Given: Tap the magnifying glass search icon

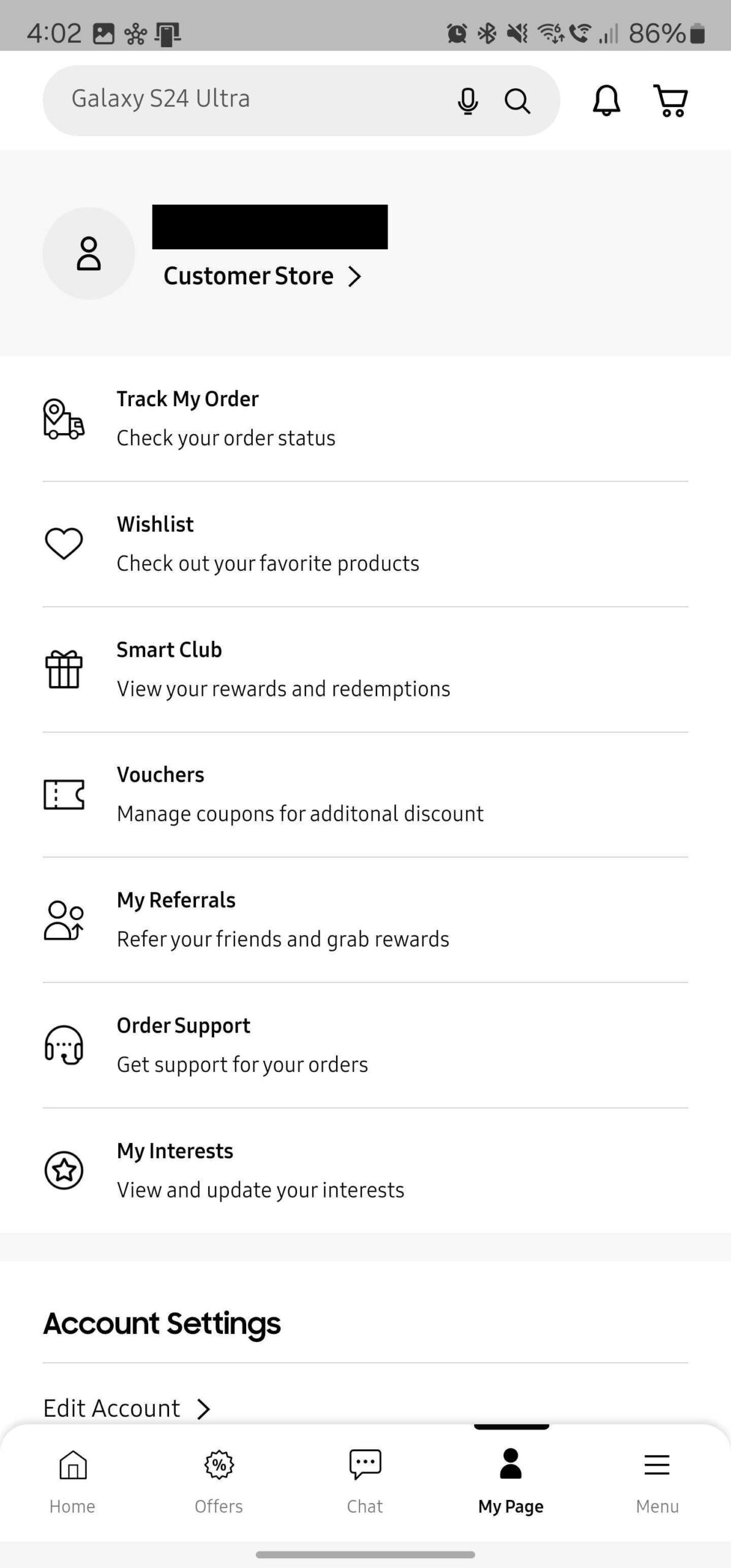Looking at the screenshot, I should (517, 101).
